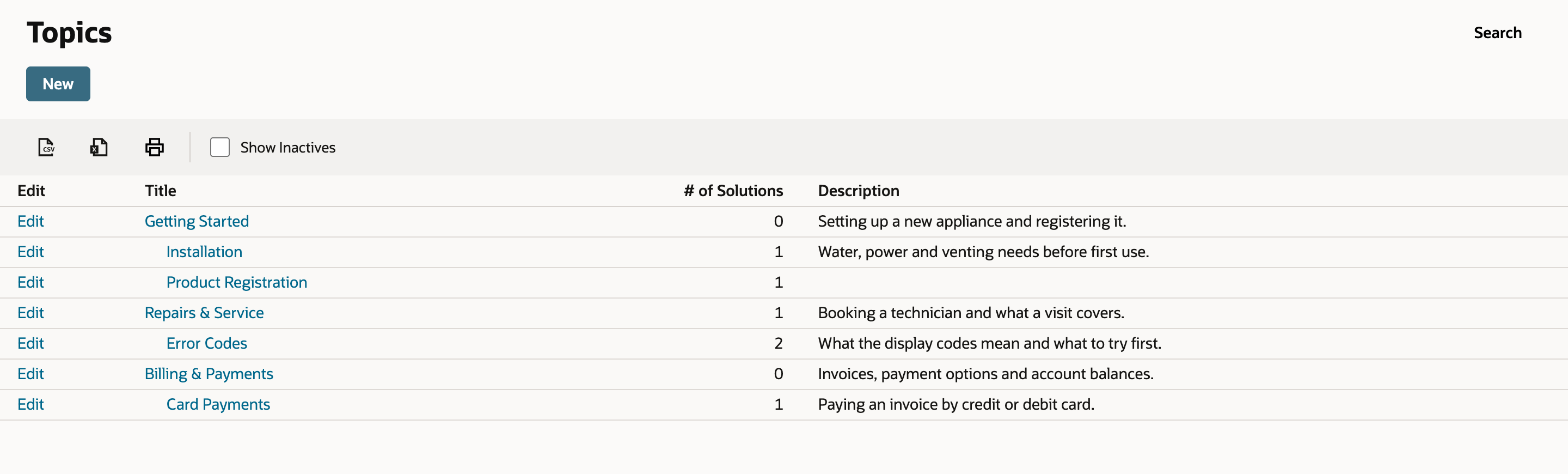
Task: Open the Repairs & Service topic
Action: tap(204, 313)
